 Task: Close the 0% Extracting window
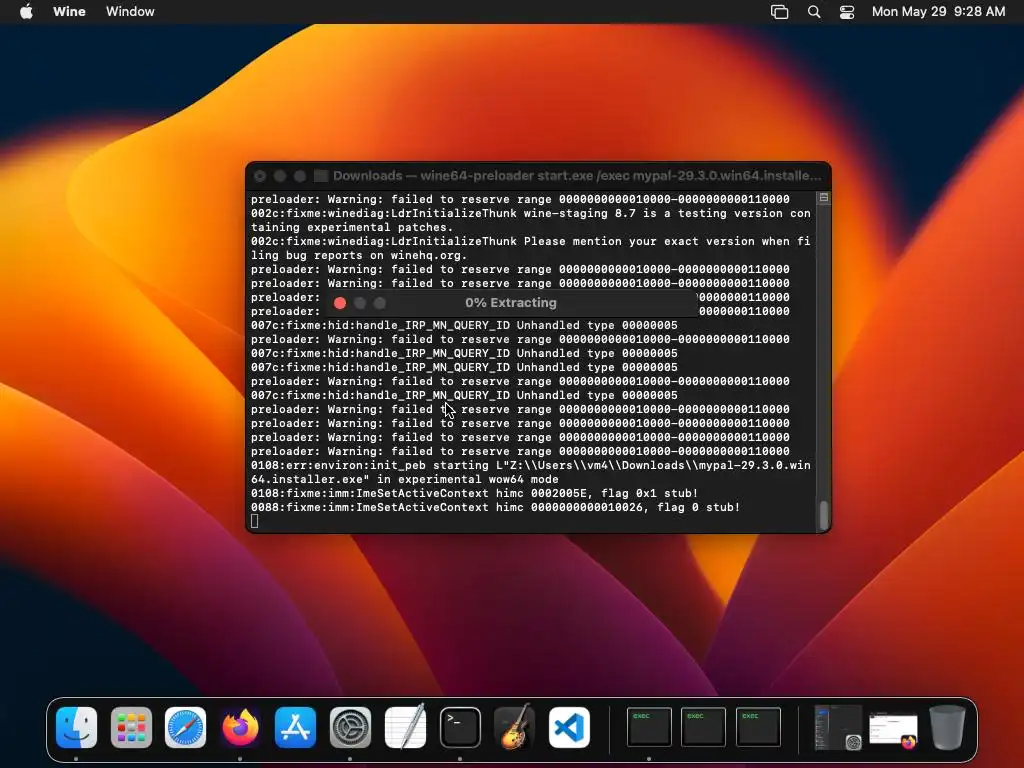(340, 303)
